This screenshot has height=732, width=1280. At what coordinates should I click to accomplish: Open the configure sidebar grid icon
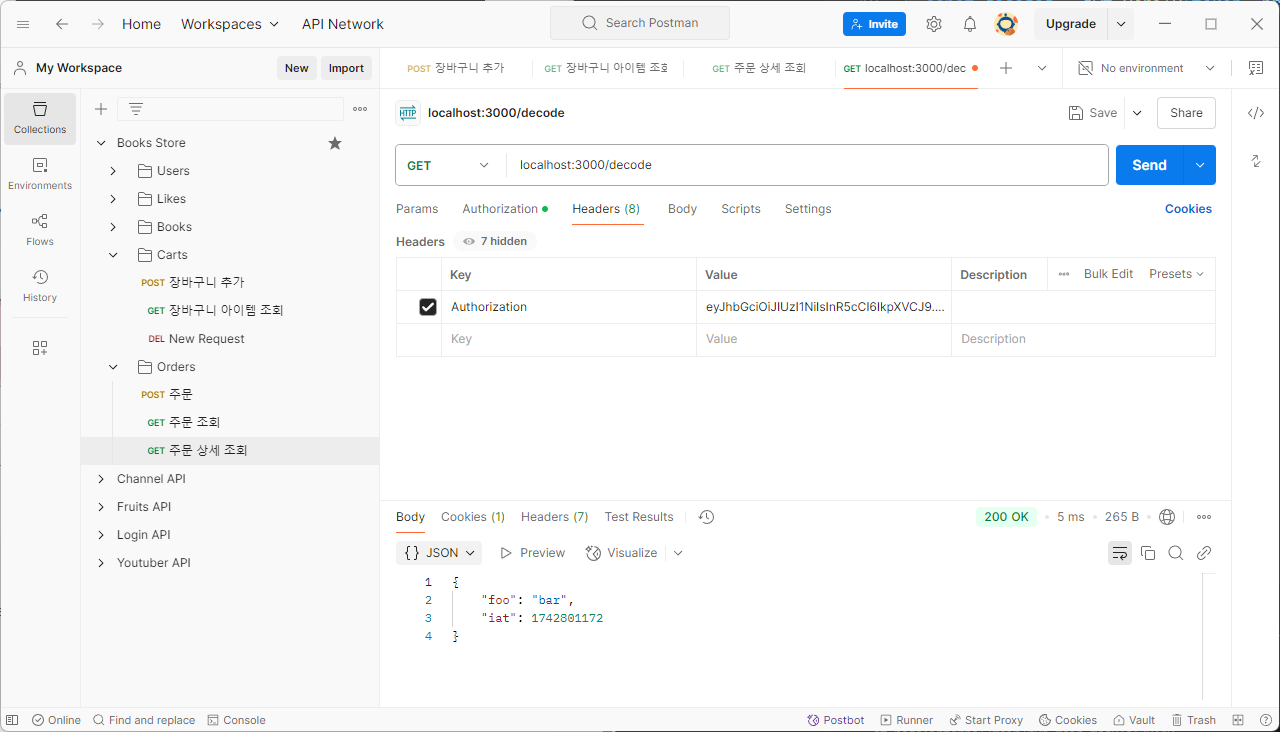tap(40, 348)
